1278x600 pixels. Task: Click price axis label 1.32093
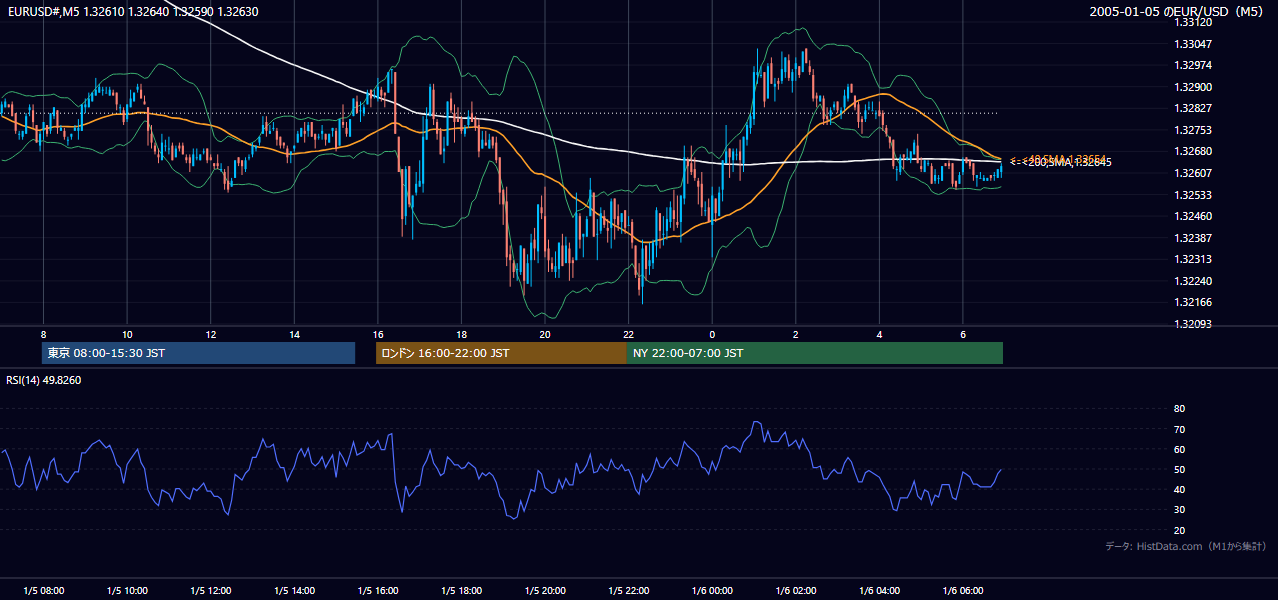coord(1193,324)
